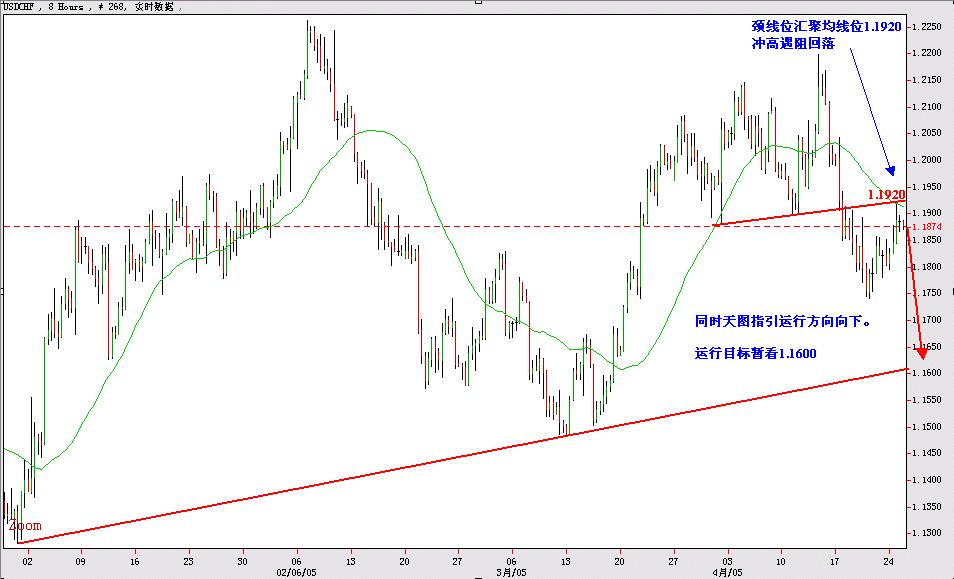Screen dimensions: 954x579
Task: Select the 1.1750 price axis value
Action: [925, 293]
